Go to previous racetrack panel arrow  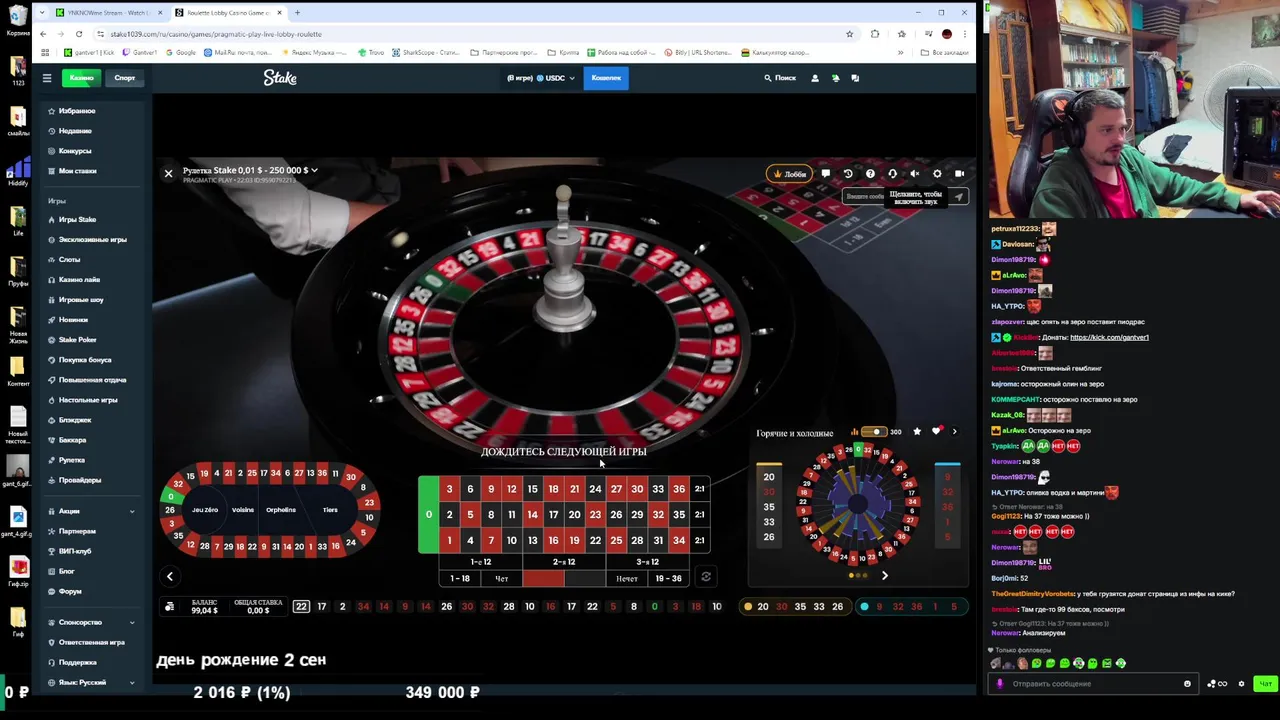tap(170, 576)
